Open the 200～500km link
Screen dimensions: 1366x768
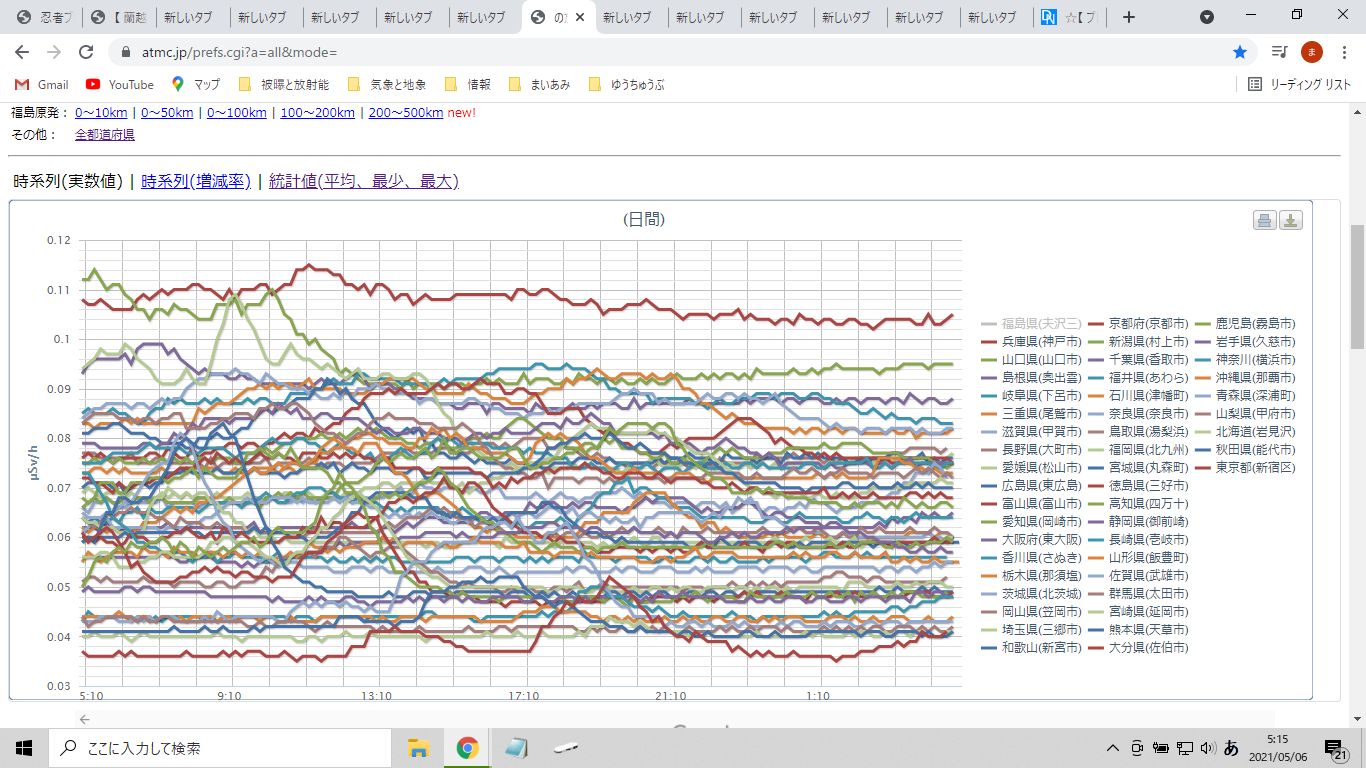(x=406, y=112)
